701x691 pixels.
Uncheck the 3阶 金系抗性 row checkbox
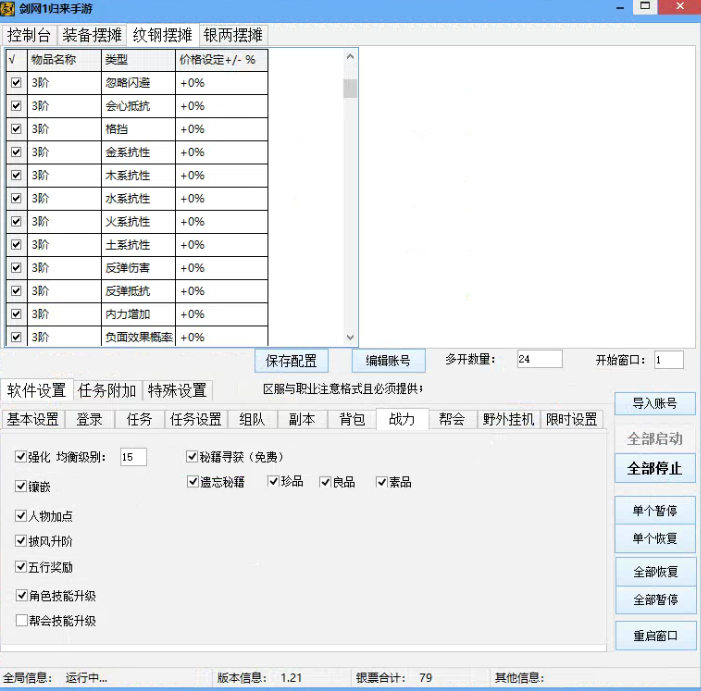pos(17,152)
